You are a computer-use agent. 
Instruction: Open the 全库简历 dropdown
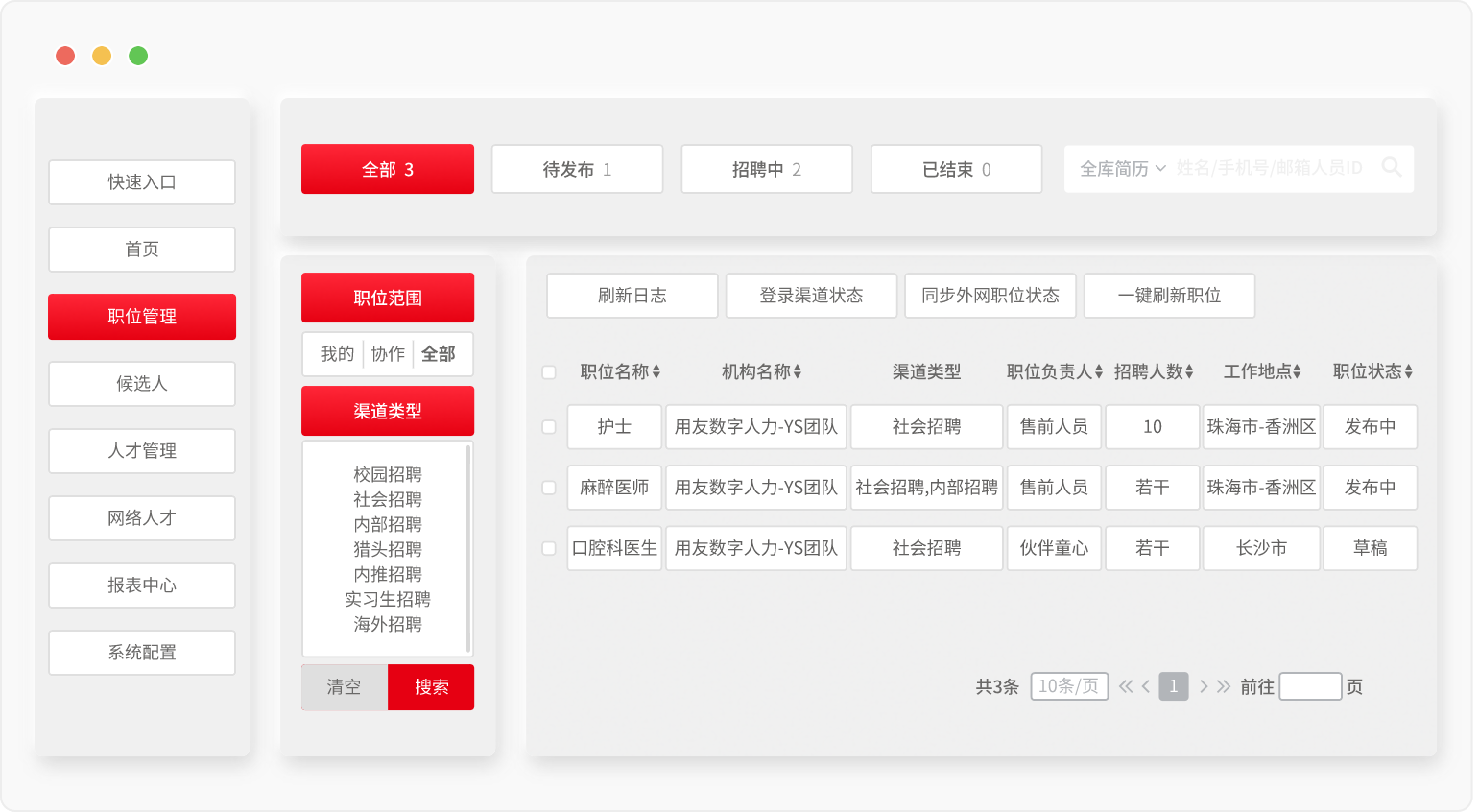point(1123,169)
